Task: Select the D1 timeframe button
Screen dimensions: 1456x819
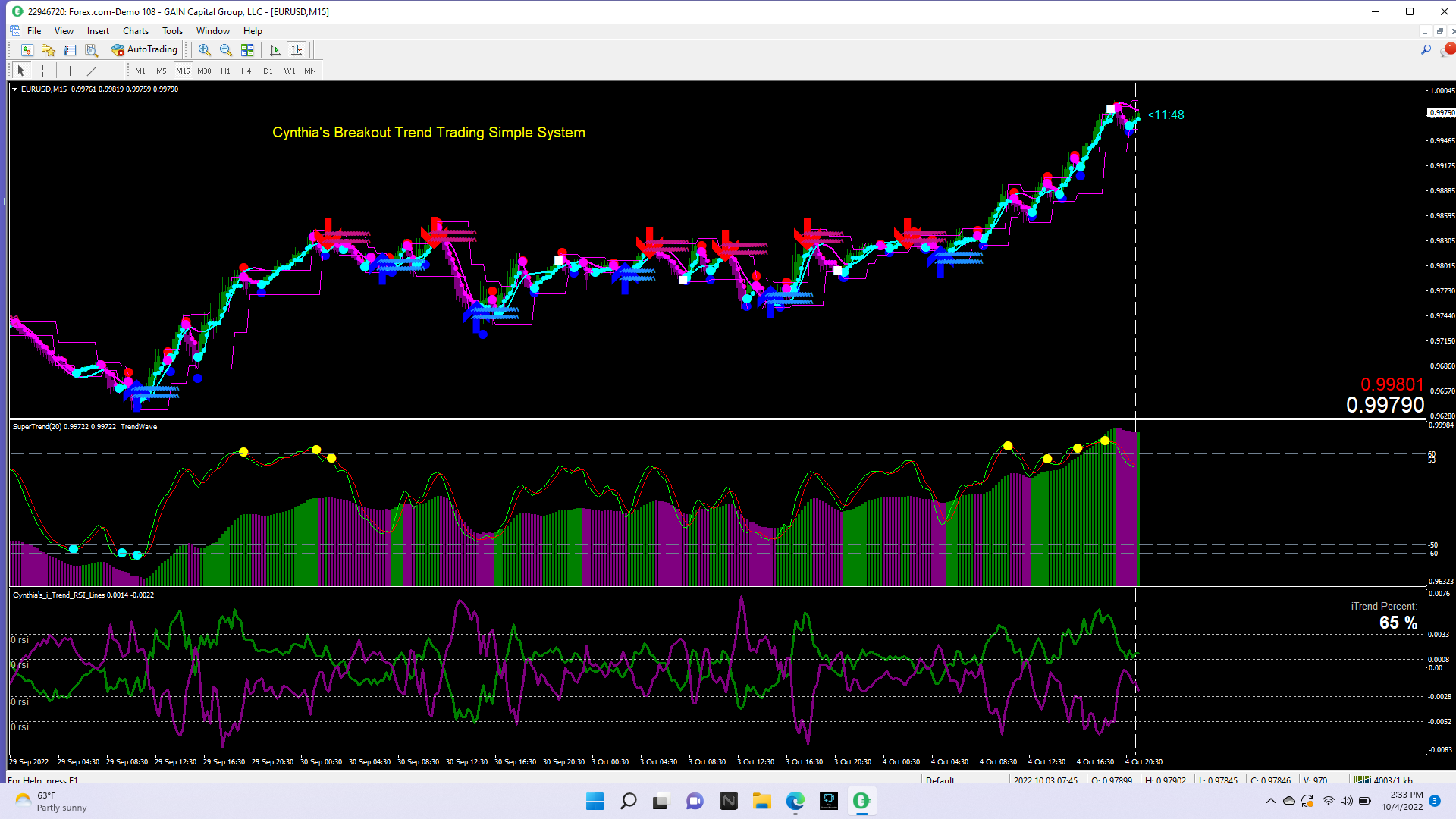Action: click(x=268, y=71)
